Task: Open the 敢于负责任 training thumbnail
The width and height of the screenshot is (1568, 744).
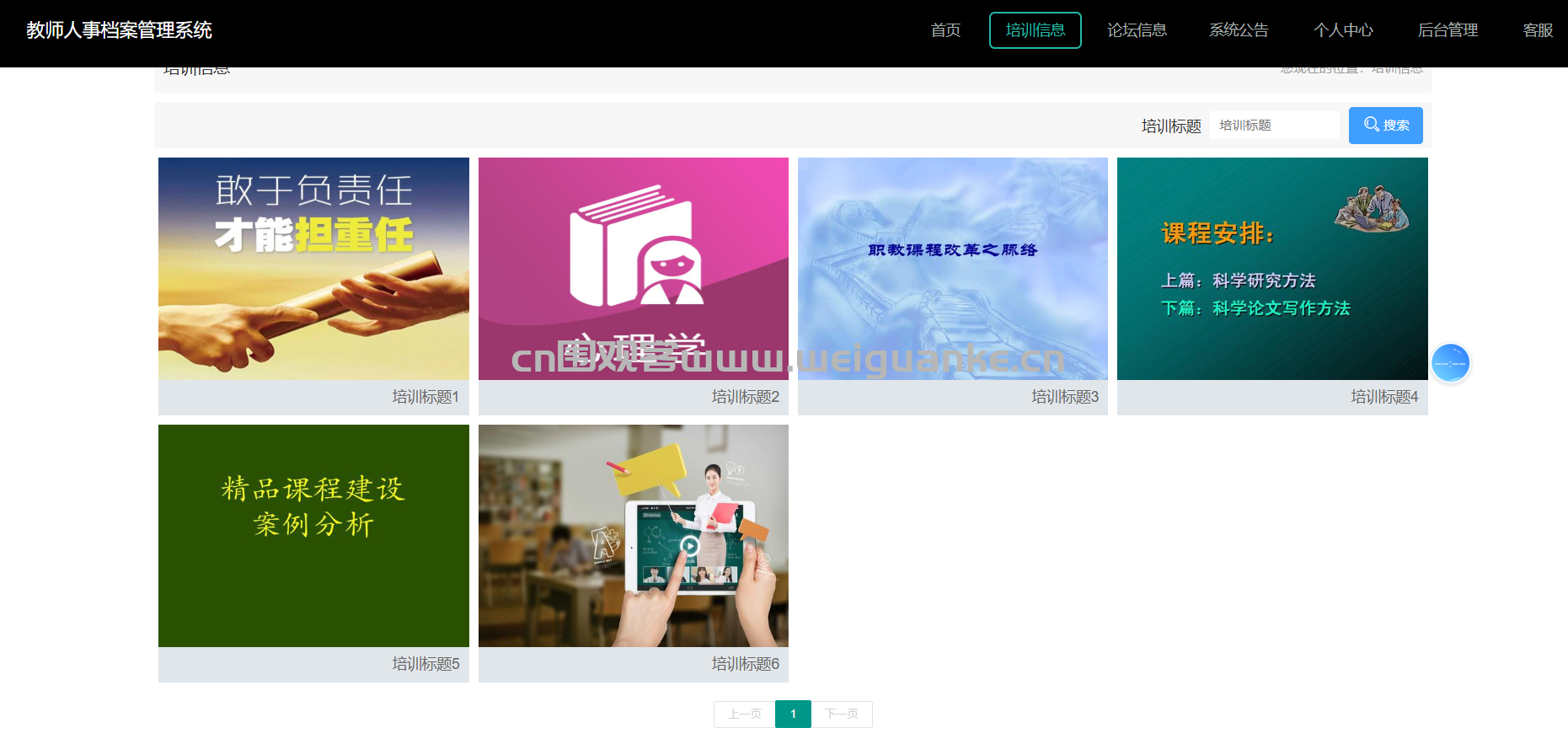Action: pyautogui.click(x=313, y=269)
